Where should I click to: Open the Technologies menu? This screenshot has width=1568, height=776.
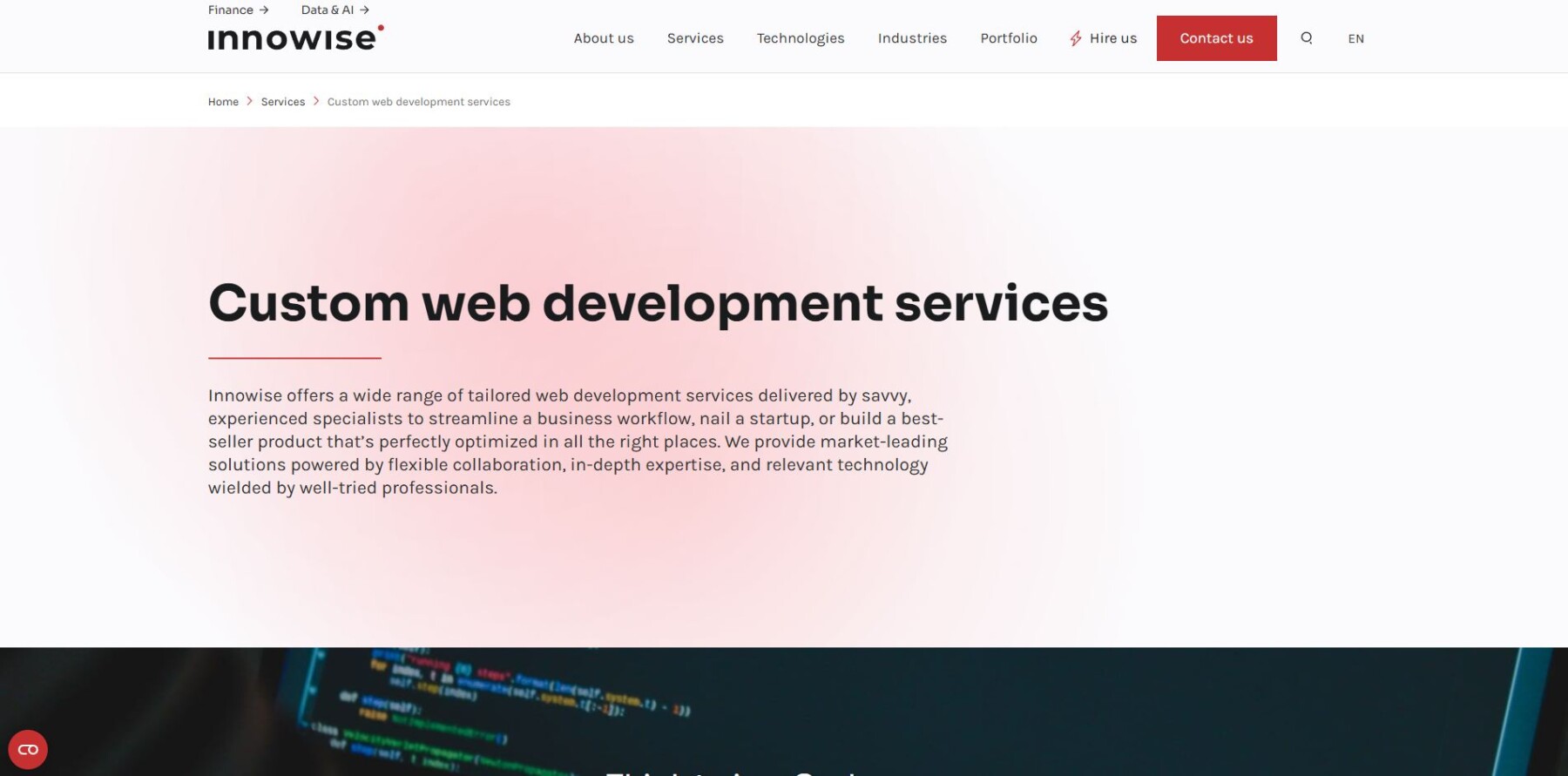[801, 38]
